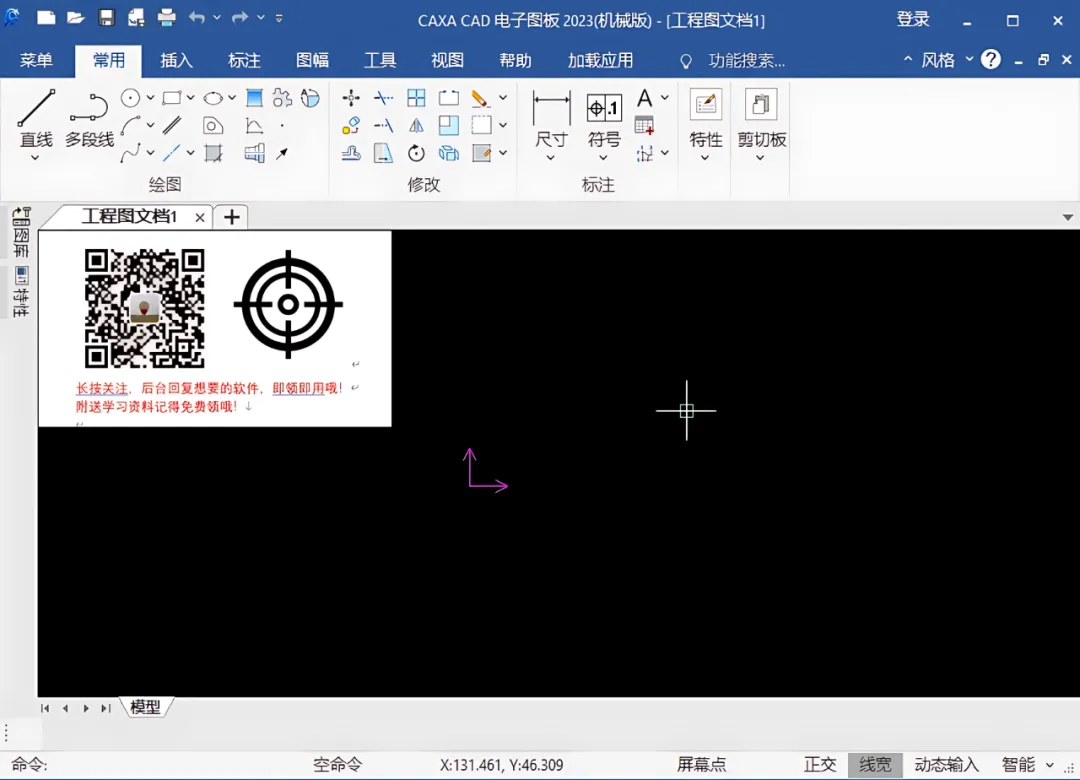Open the 符号 symbol dropdown
The height and width of the screenshot is (780, 1080).
pos(603,158)
